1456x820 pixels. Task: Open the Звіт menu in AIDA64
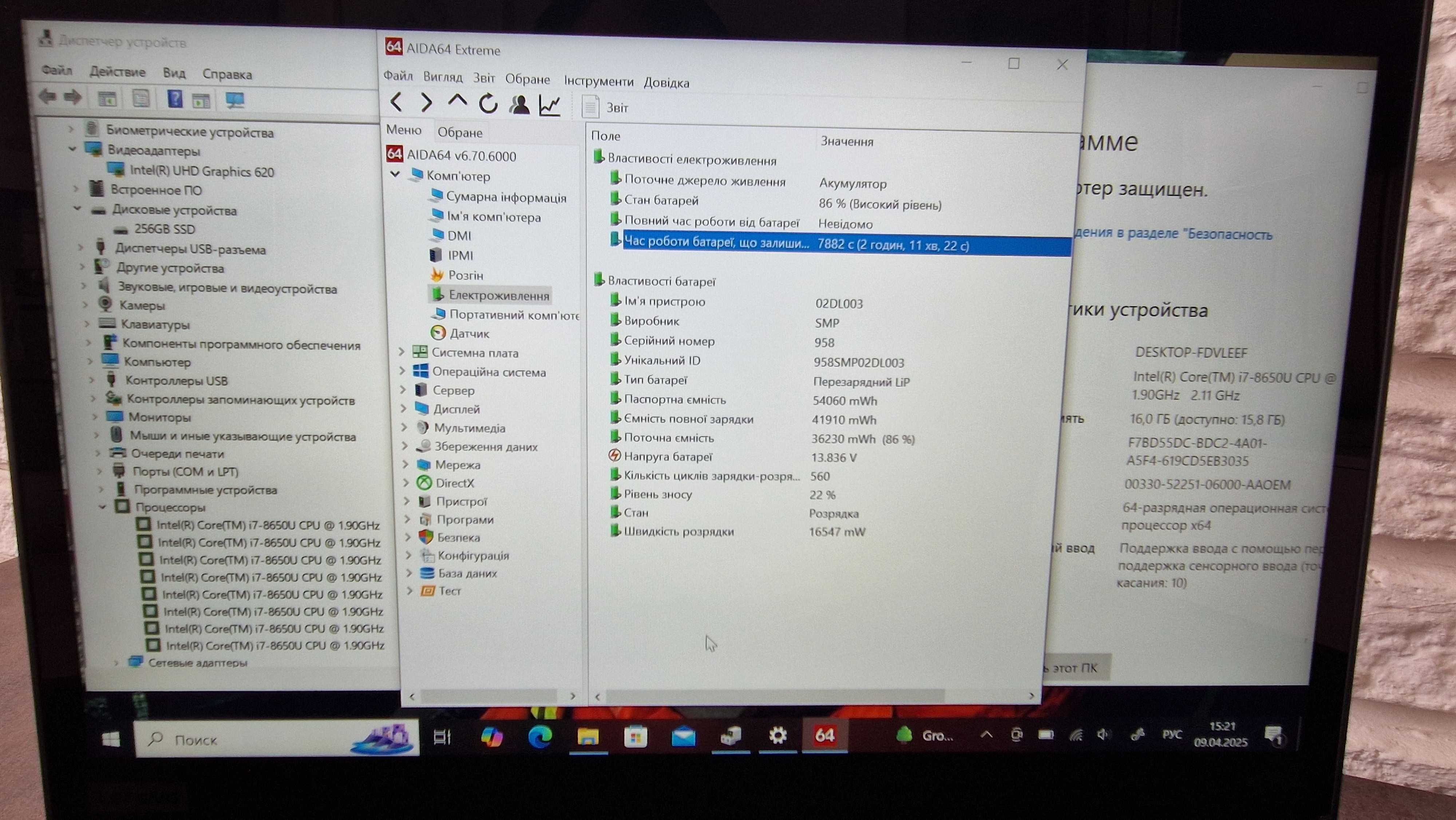click(x=484, y=78)
